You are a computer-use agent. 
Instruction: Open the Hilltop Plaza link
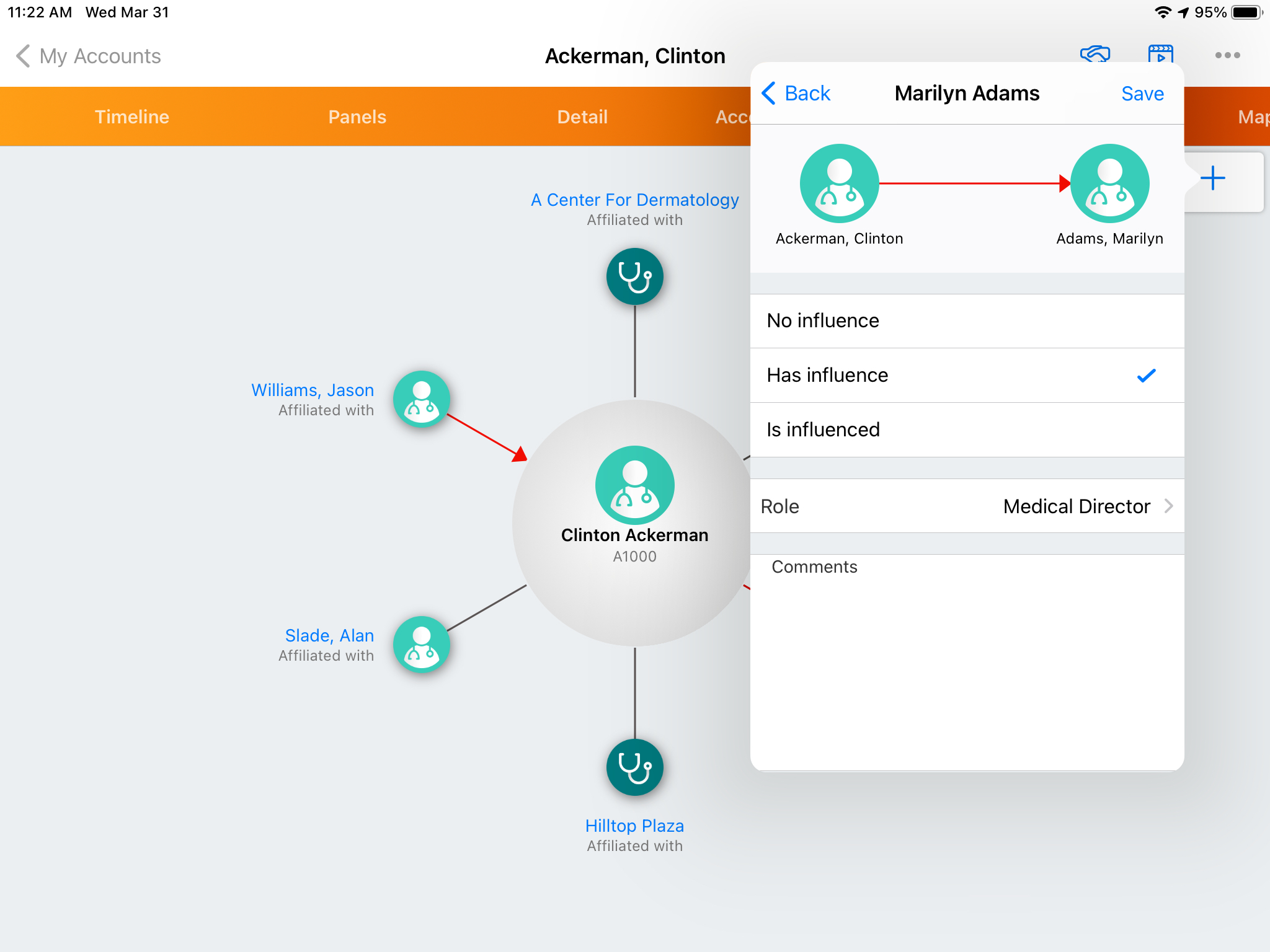click(x=634, y=826)
